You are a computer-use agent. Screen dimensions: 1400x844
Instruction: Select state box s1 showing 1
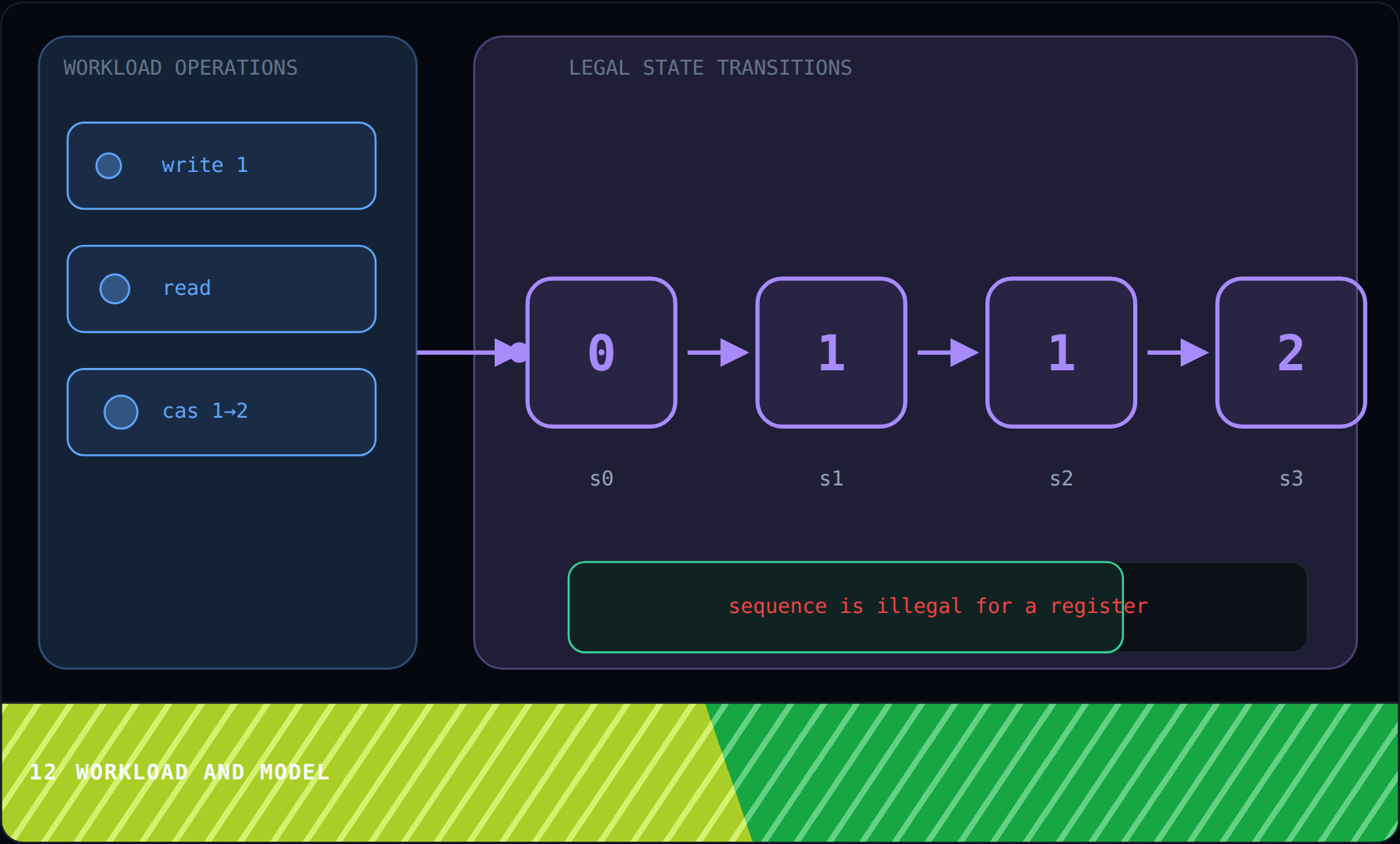[x=831, y=352]
